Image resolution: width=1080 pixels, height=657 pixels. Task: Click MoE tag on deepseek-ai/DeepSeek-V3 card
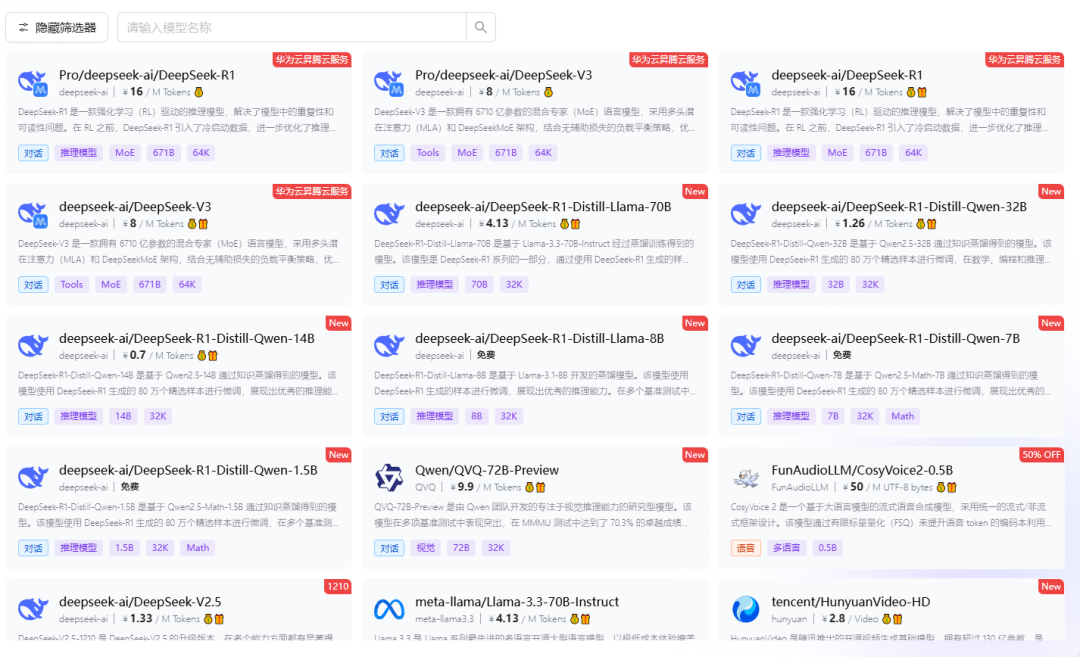coord(111,284)
